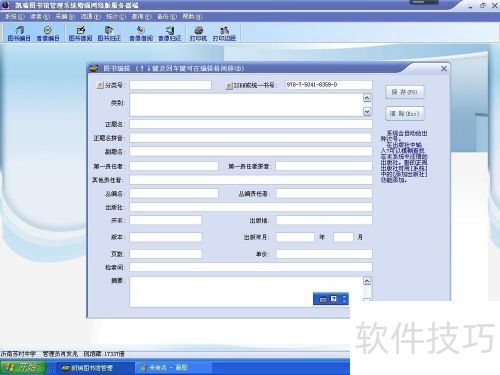Click the 图书借阅 book lending toolbar icon
This screenshot has height=375, width=500.
pos(80,34)
